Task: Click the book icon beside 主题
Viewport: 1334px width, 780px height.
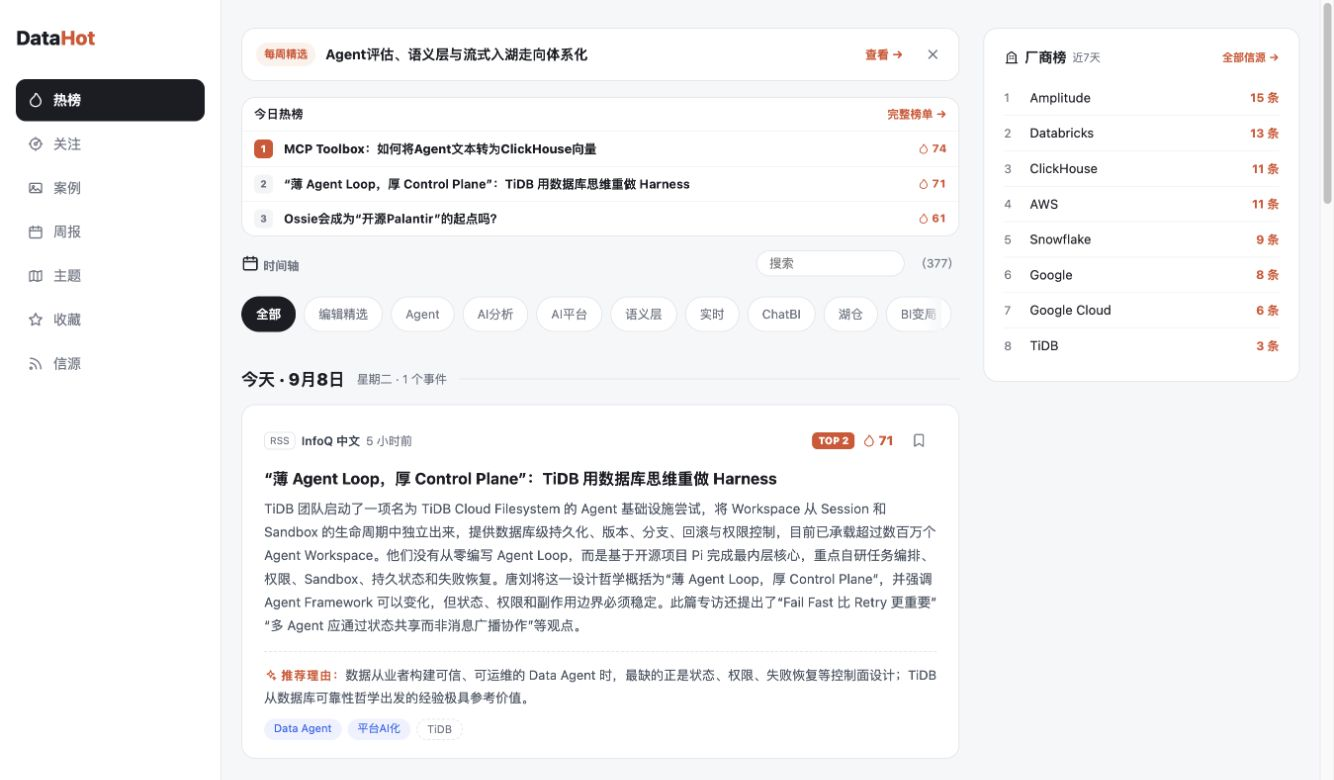Action: tap(36, 276)
